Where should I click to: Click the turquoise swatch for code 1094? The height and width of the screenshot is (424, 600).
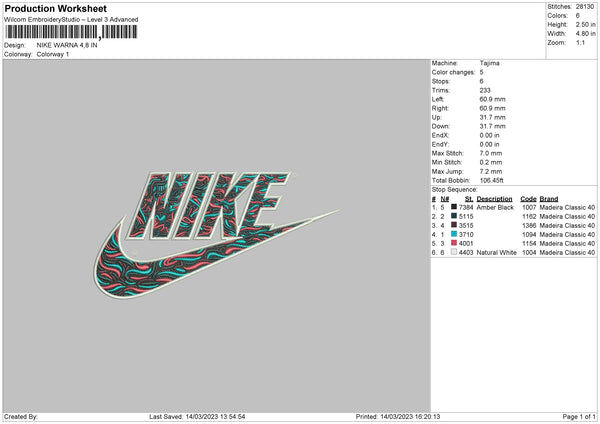coord(454,234)
